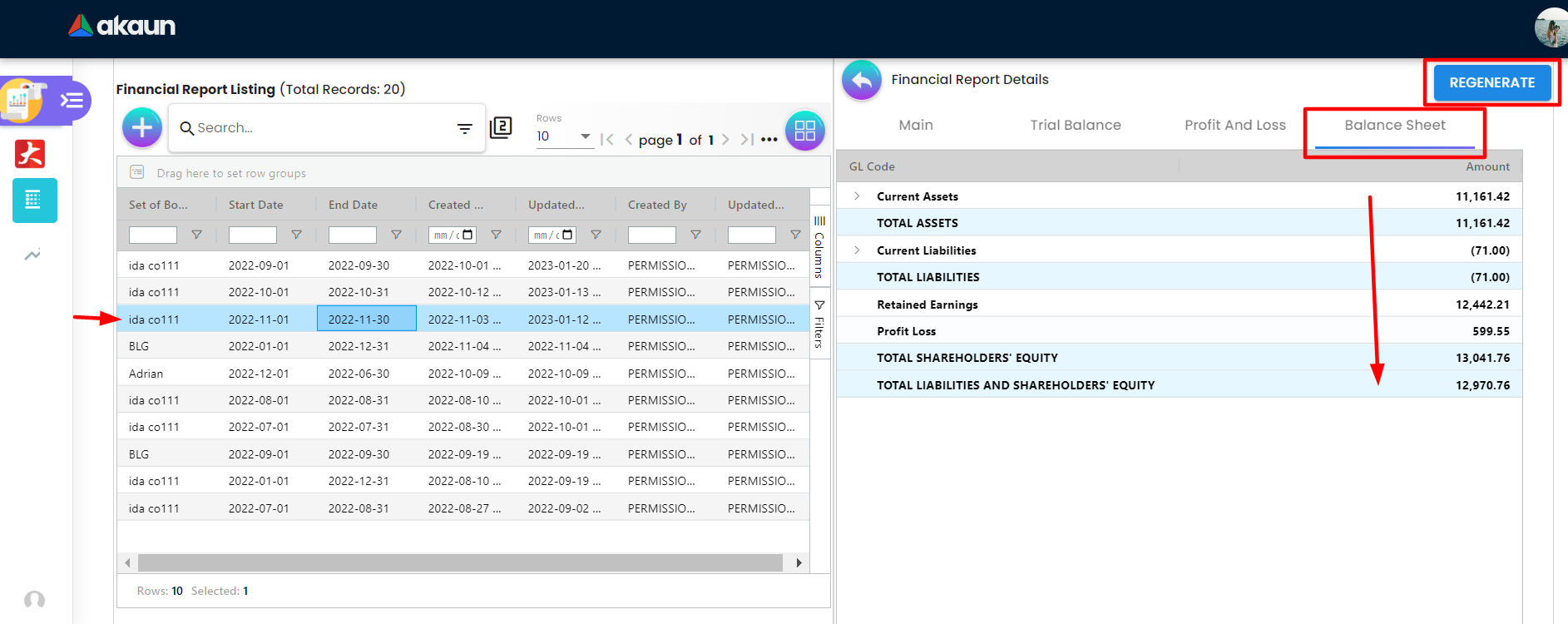Toggle the sidebar menu collapse button
Image resolution: width=1568 pixels, height=624 pixels.
point(72,101)
